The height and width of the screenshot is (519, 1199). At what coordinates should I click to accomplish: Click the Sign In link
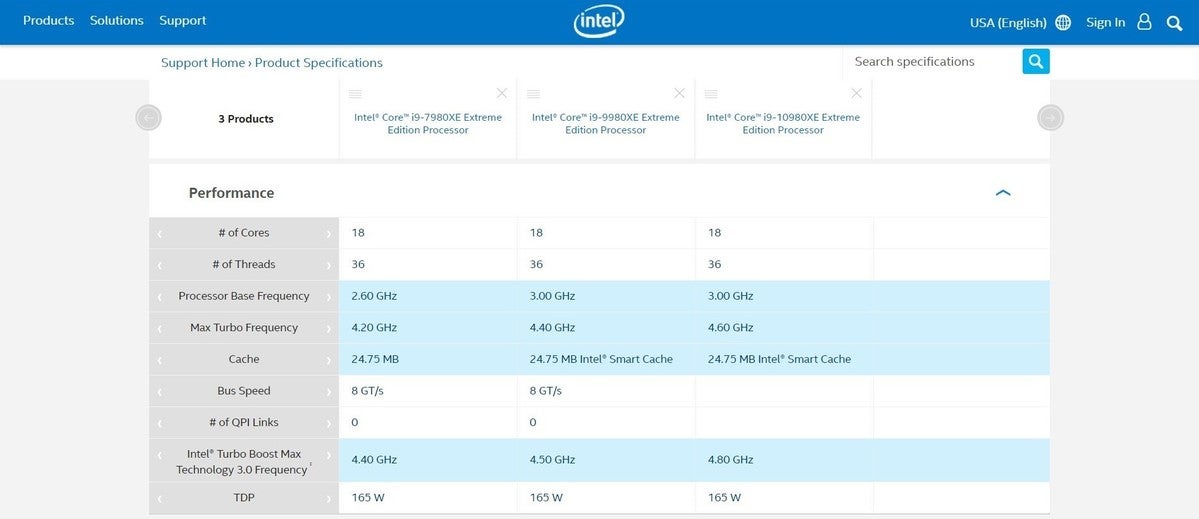point(1106,22)
